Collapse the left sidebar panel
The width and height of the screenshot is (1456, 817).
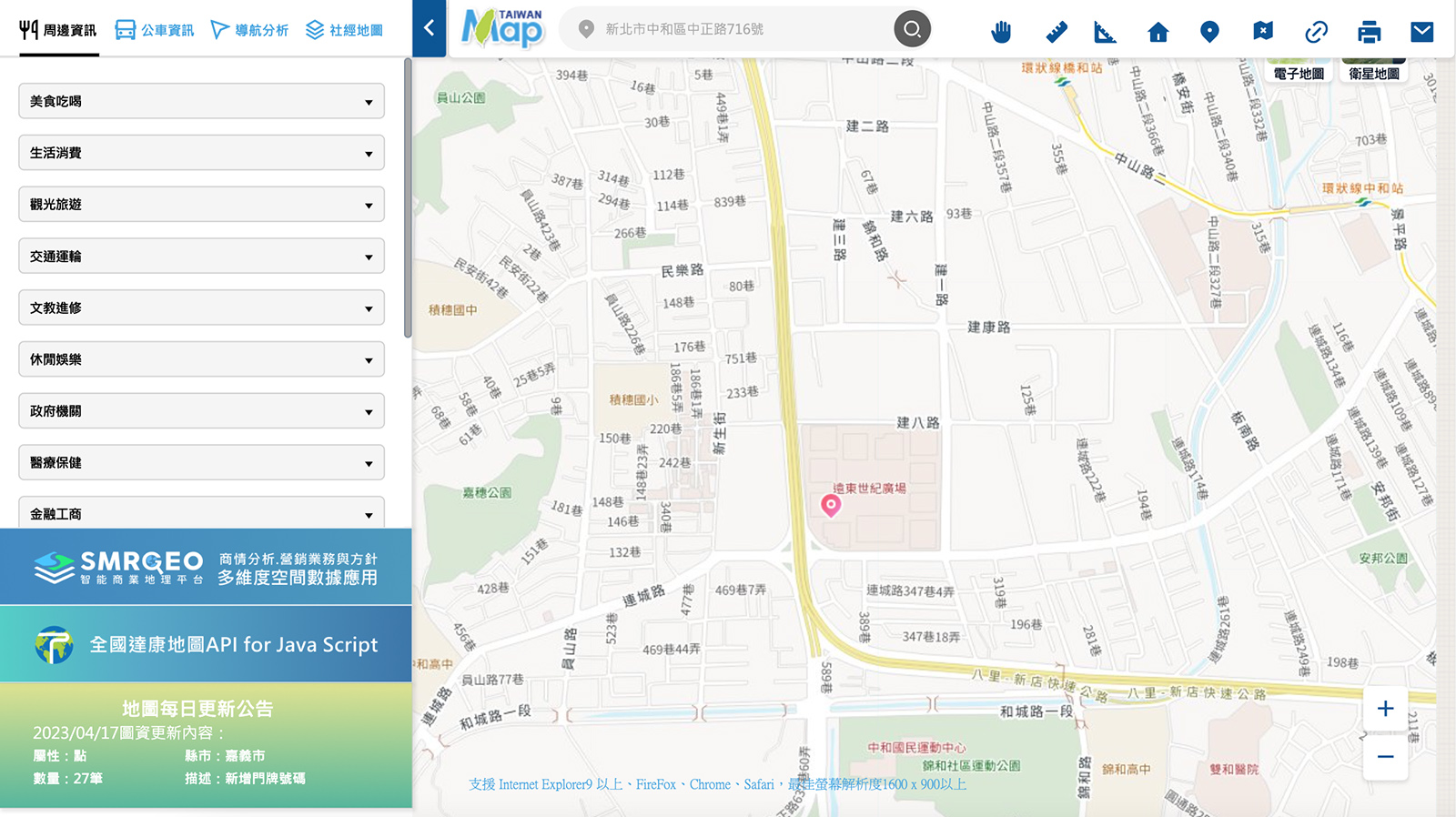click(430, 28)
